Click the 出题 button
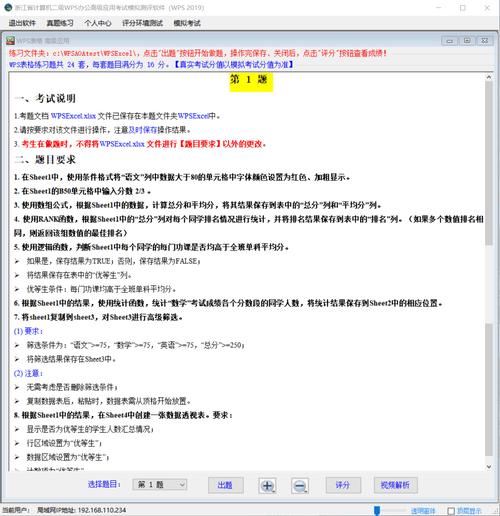The image size is (500, 516). coord(226,485)
